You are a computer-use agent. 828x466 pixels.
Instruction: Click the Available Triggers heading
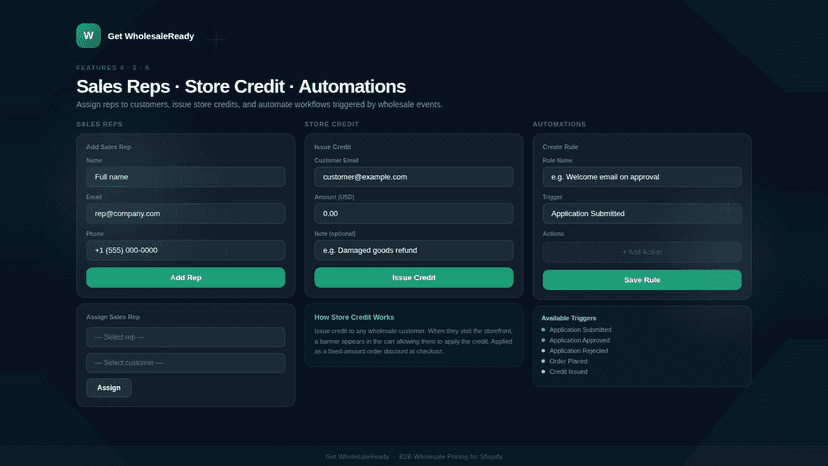569,318
